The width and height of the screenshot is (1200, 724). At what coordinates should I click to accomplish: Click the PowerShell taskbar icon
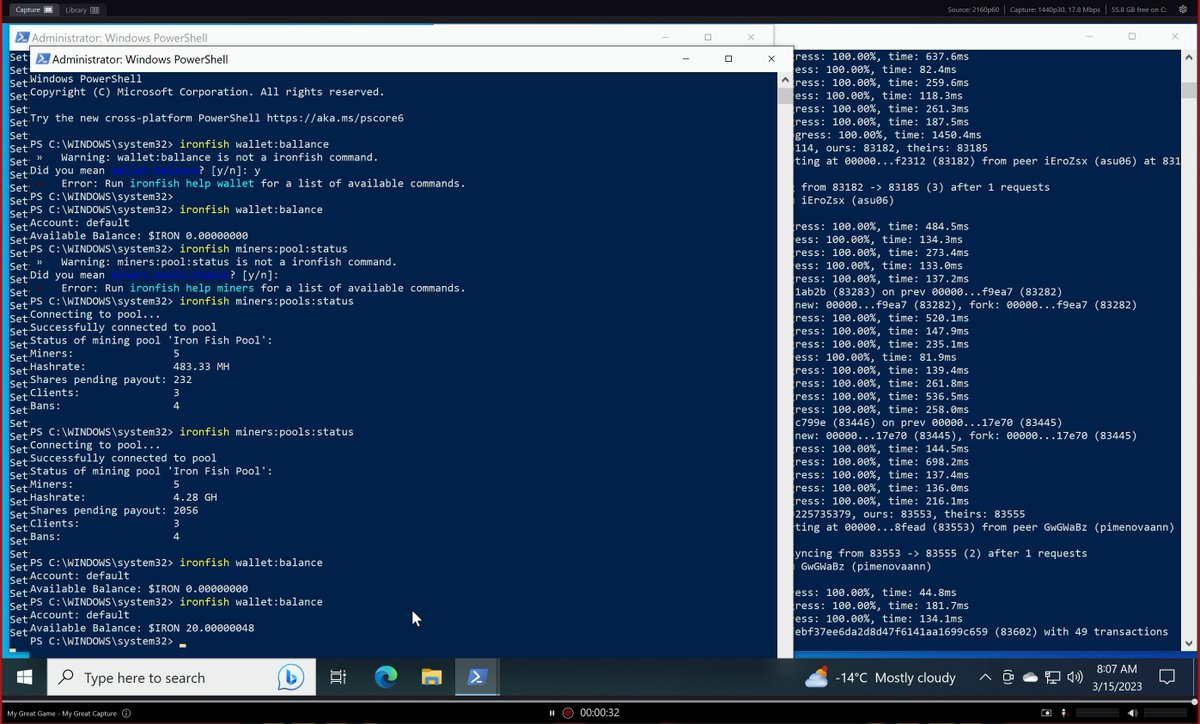(x=477, y=678)
